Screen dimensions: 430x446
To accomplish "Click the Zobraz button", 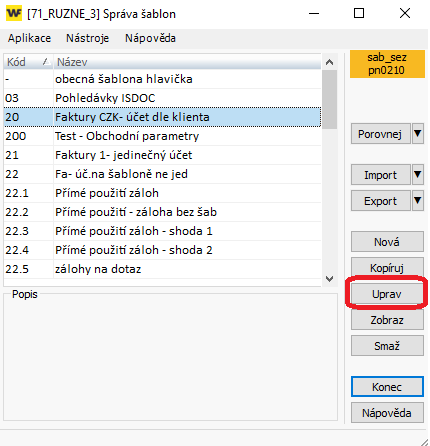I will [x=387, y=320].
